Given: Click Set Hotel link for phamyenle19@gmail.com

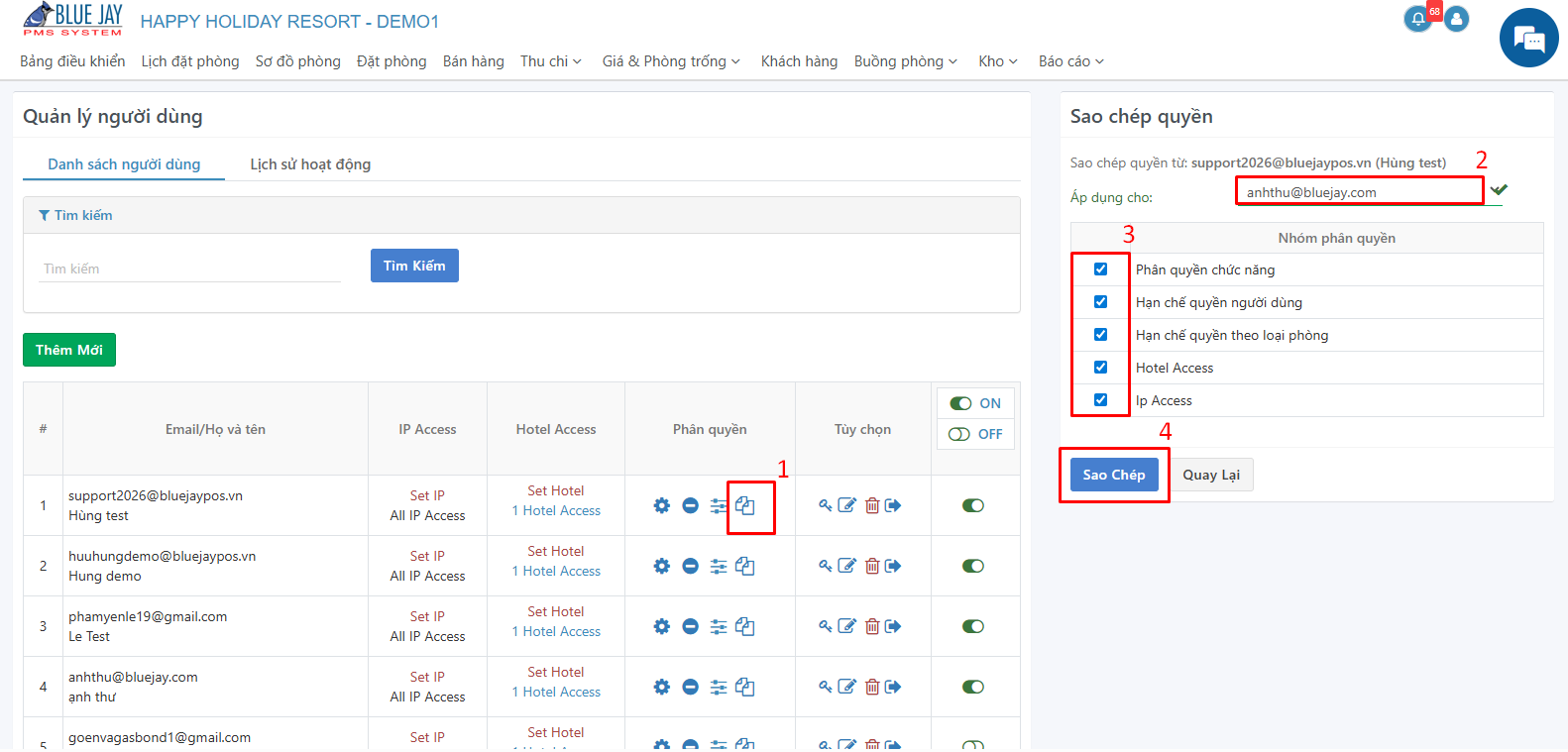Looking at the screenshot, I should point(556,611).
